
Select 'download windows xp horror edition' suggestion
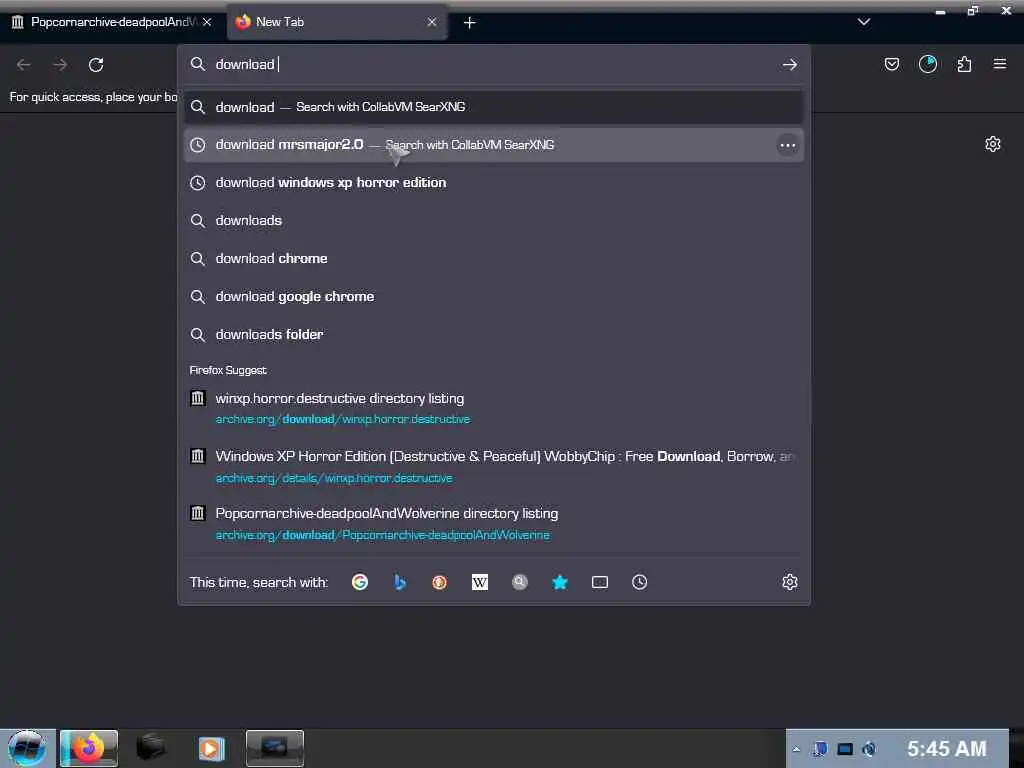point(493,183)
